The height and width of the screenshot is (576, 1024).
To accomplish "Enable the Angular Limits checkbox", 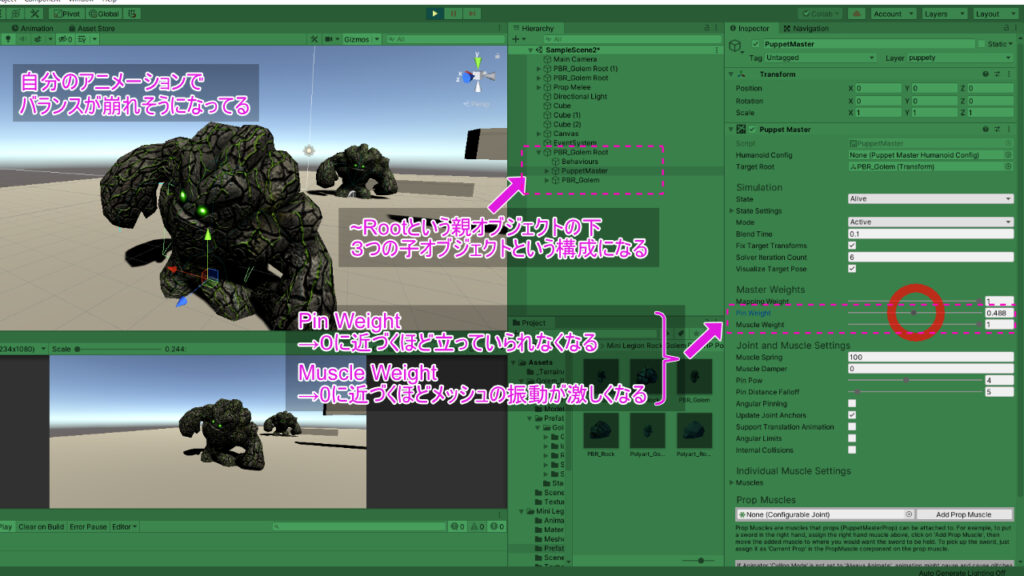I will point(851,436).
